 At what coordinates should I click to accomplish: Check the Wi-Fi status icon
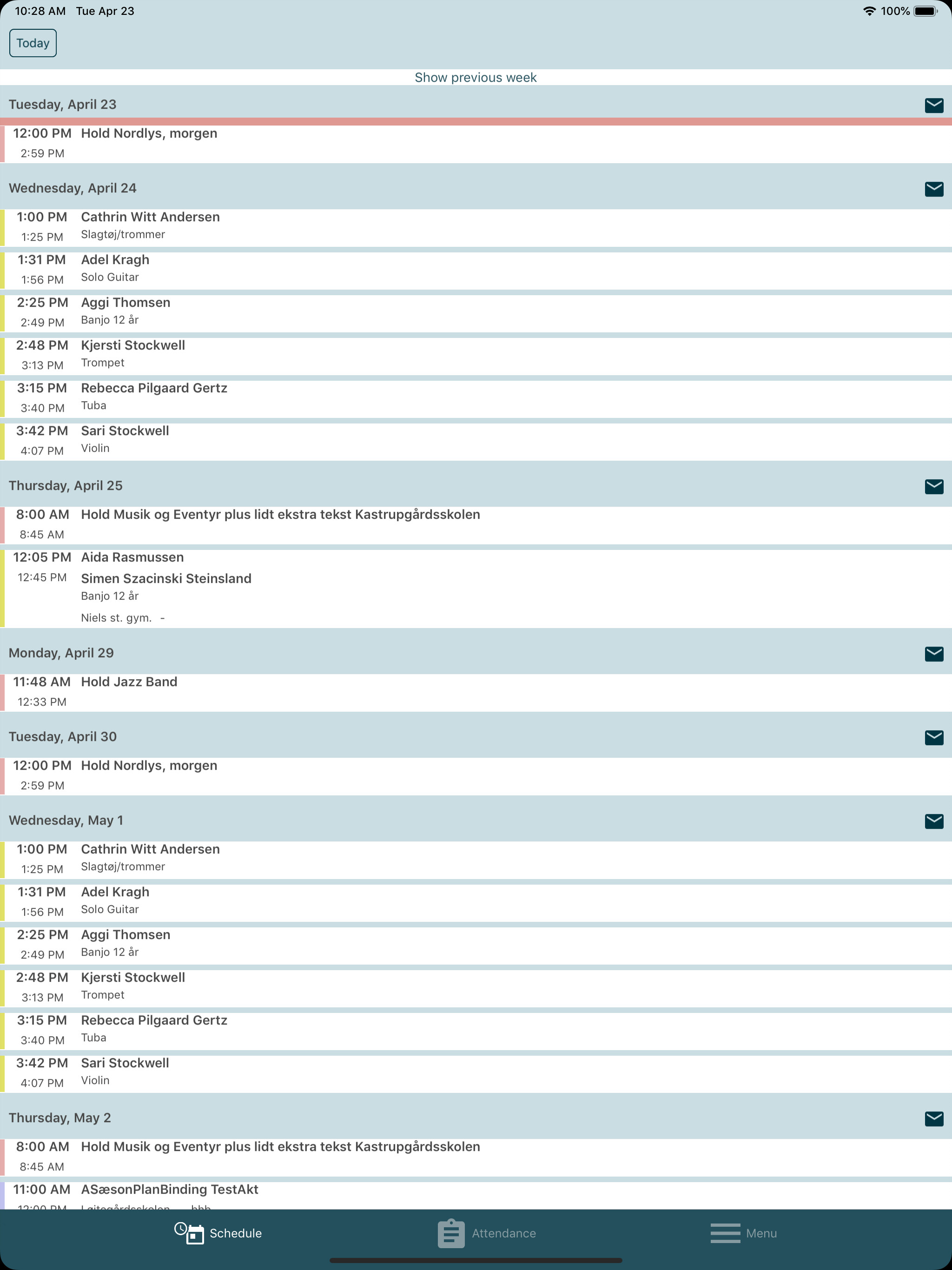(869, 11)
